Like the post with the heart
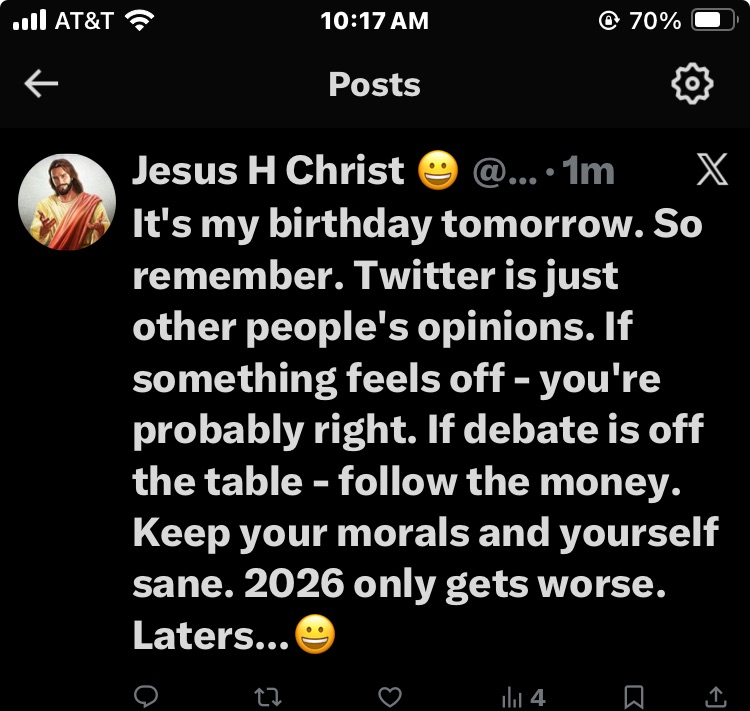Viewport: 750px width, 711px height. tap(389, 695)
